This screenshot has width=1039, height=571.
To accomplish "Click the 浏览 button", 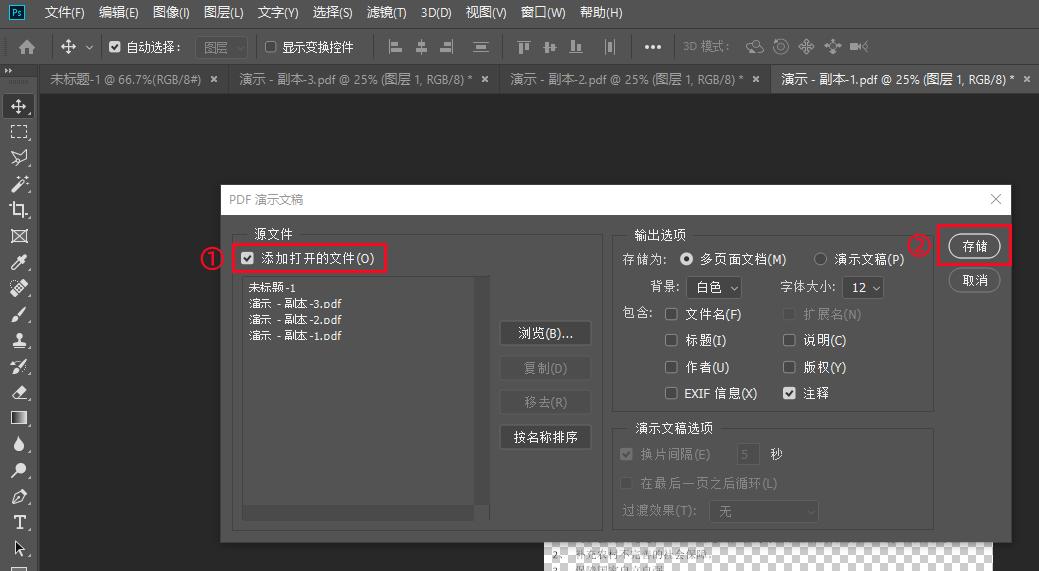I will click(545, 333).
